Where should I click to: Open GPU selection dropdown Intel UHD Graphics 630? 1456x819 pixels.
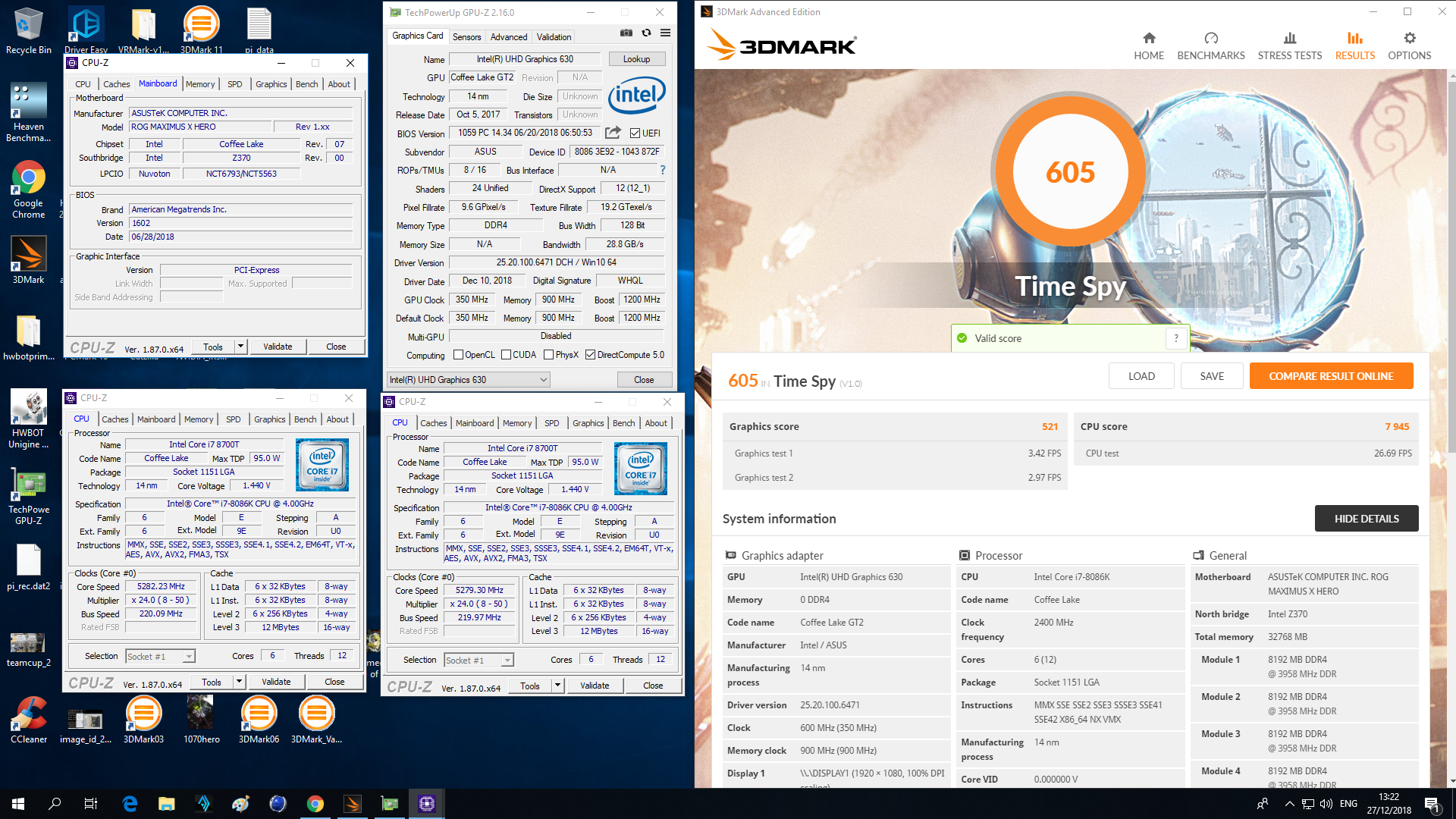point(468,380)
